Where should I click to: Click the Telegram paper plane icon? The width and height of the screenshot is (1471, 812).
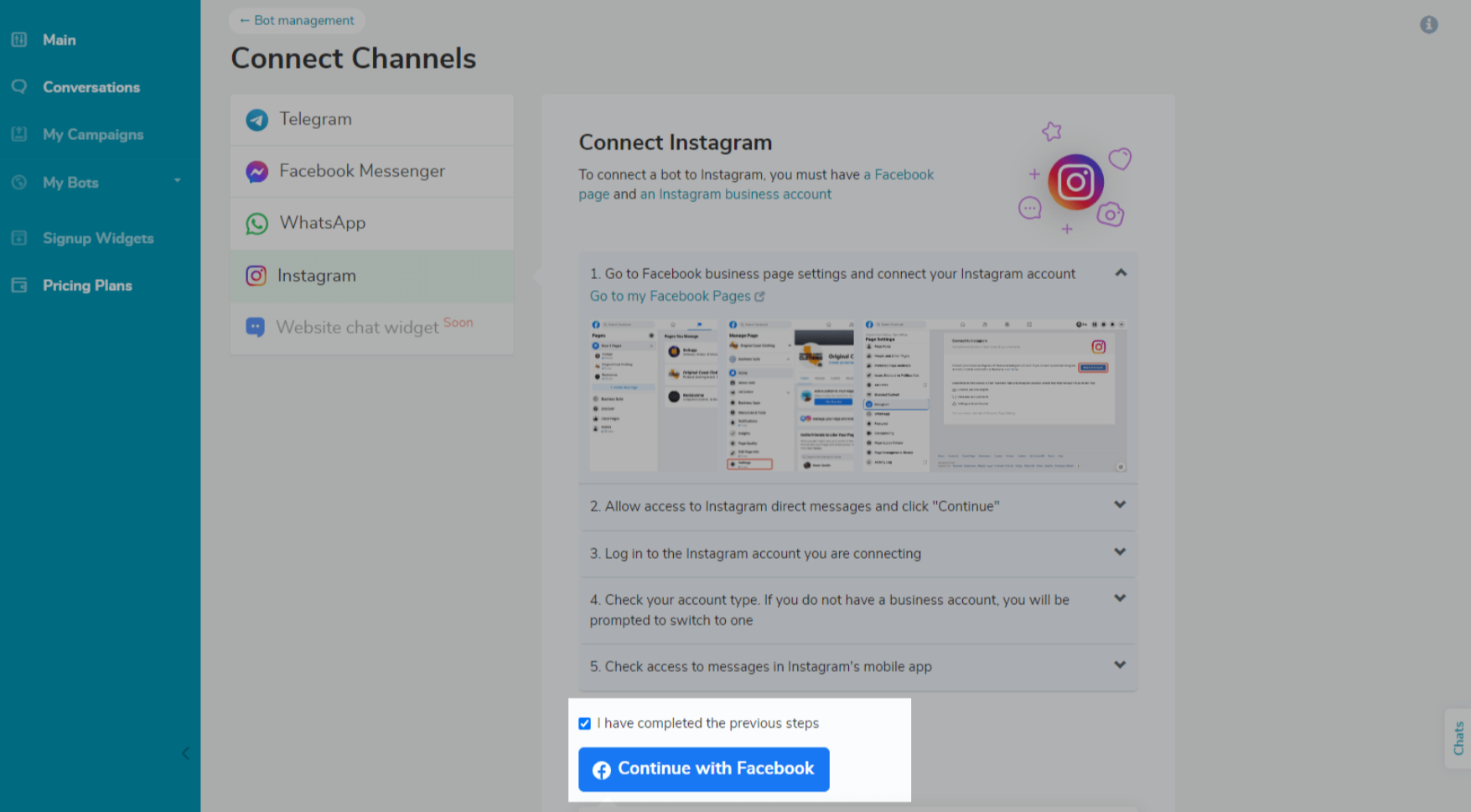click(x=257, y=120)
